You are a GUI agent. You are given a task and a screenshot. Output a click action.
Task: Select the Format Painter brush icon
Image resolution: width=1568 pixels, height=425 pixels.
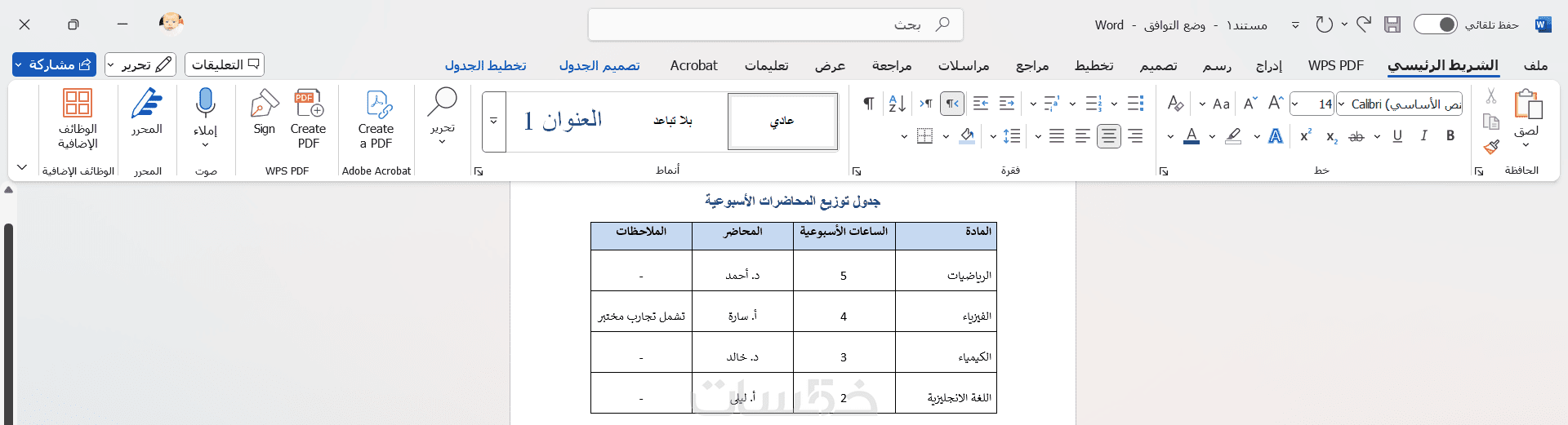point(1491,147)
